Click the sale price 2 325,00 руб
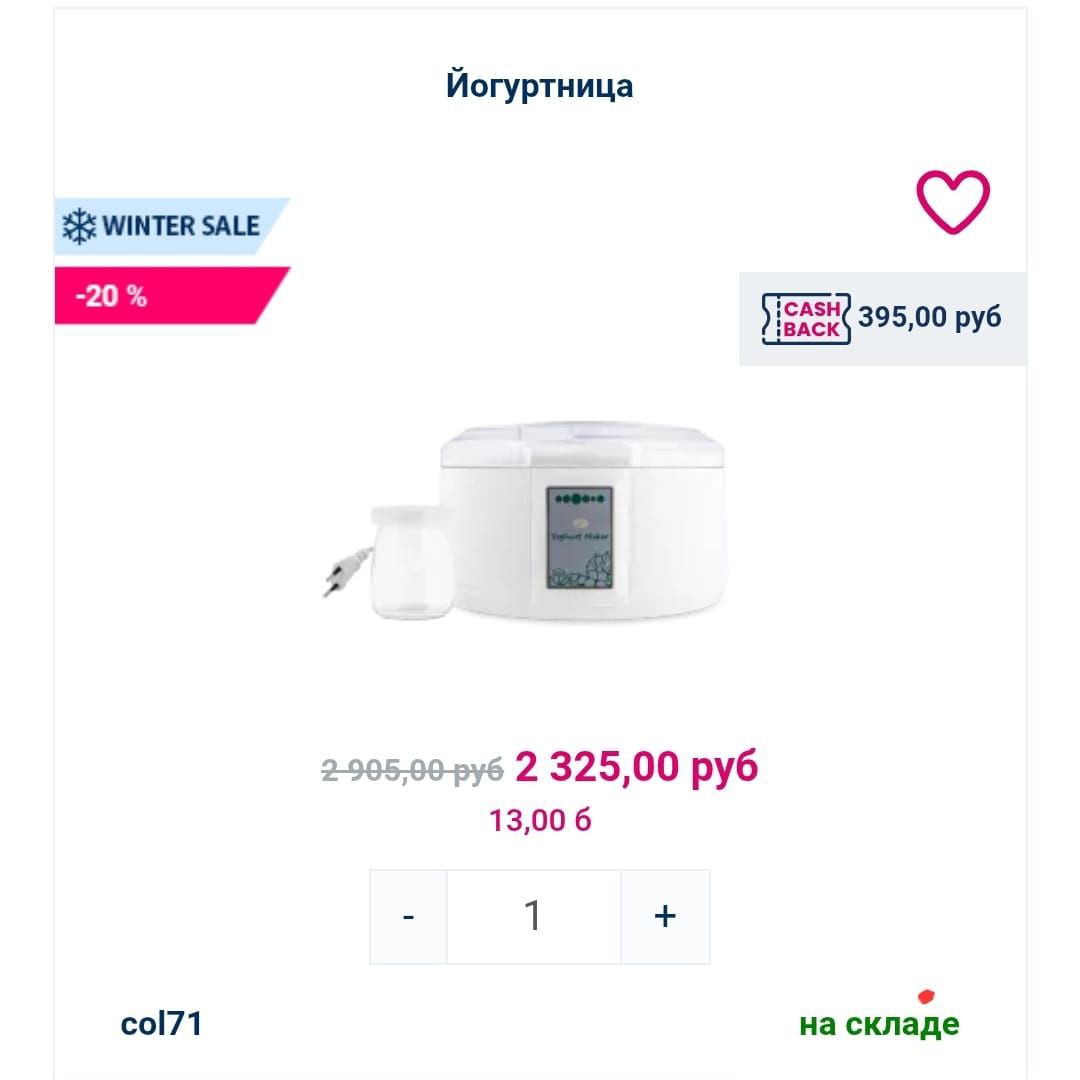Screen dimensions: 1080x1080 [x=636, y=766]
